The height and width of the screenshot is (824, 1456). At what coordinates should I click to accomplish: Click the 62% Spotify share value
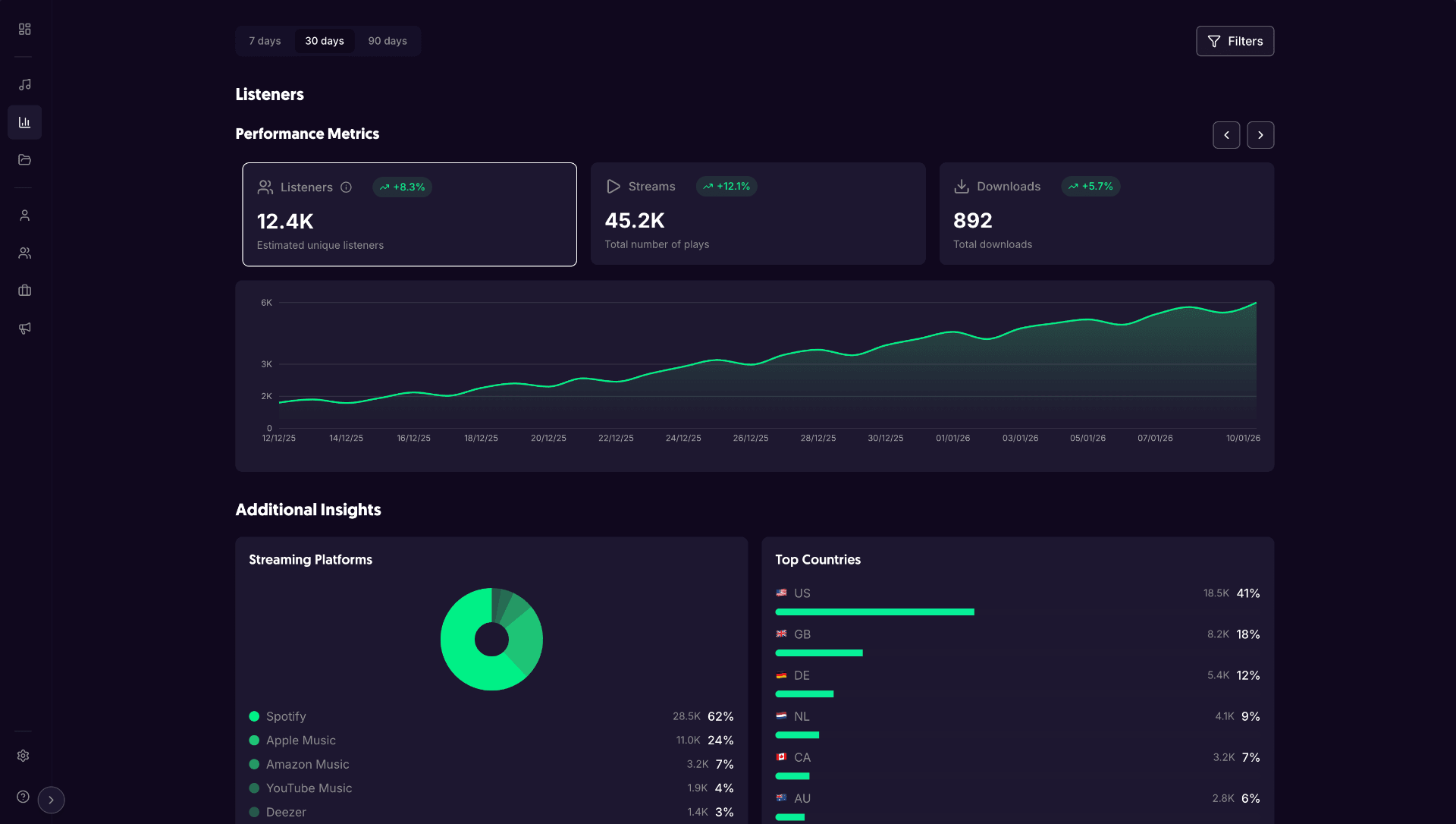pos(720,716)
